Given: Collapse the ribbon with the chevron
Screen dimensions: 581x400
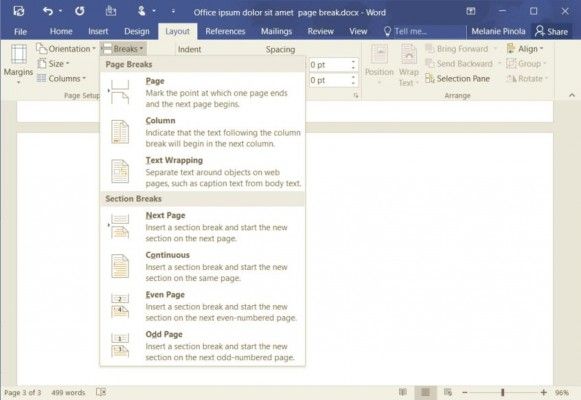Looking at the screenshot, I should 571,95.
